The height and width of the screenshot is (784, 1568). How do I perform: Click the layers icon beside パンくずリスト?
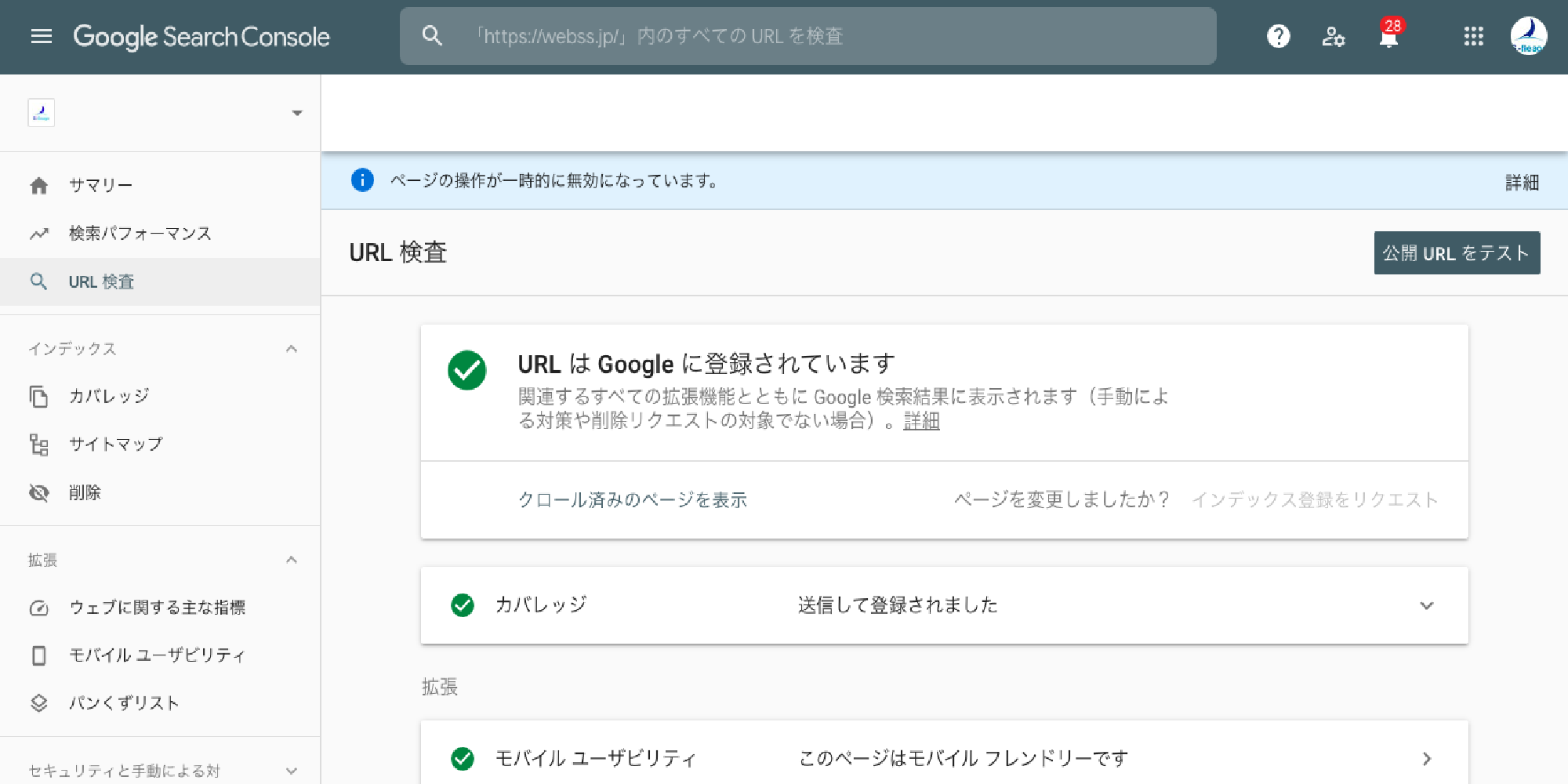pyautogui.click(x=38, y=703)
